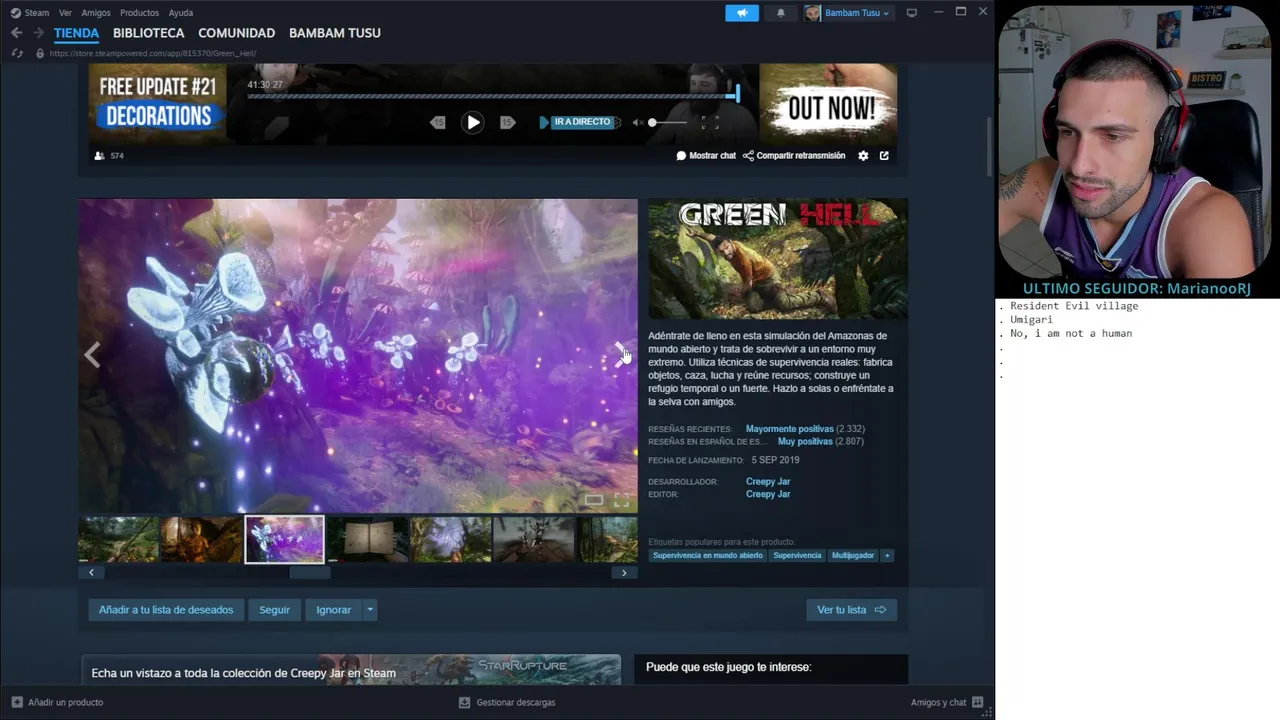
Task: Click the thumbnail strip scrollbar handle
Action: 310,573
